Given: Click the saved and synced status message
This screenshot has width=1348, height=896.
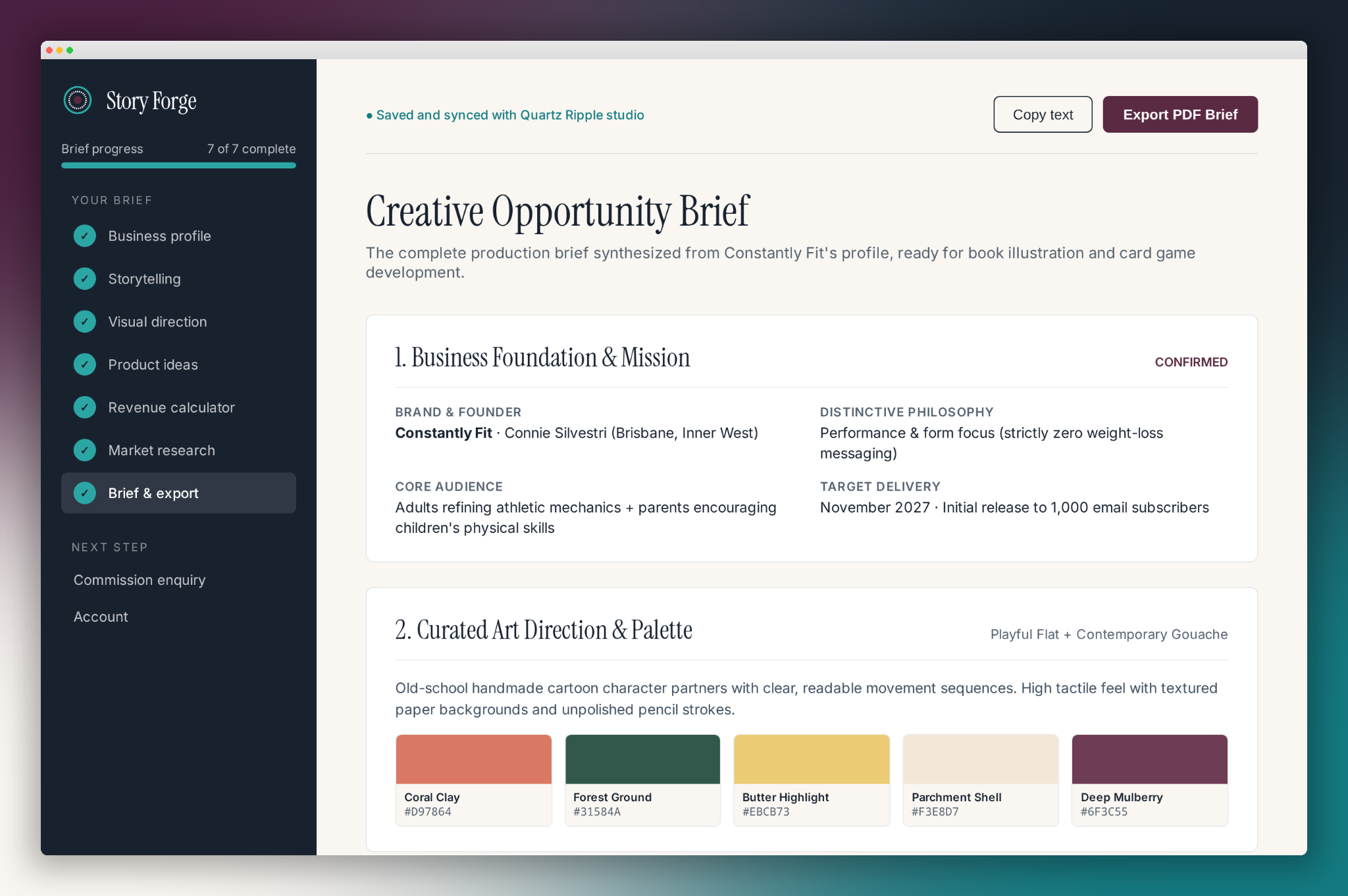Looking at the screenshot, I should [x=505, y=114].
